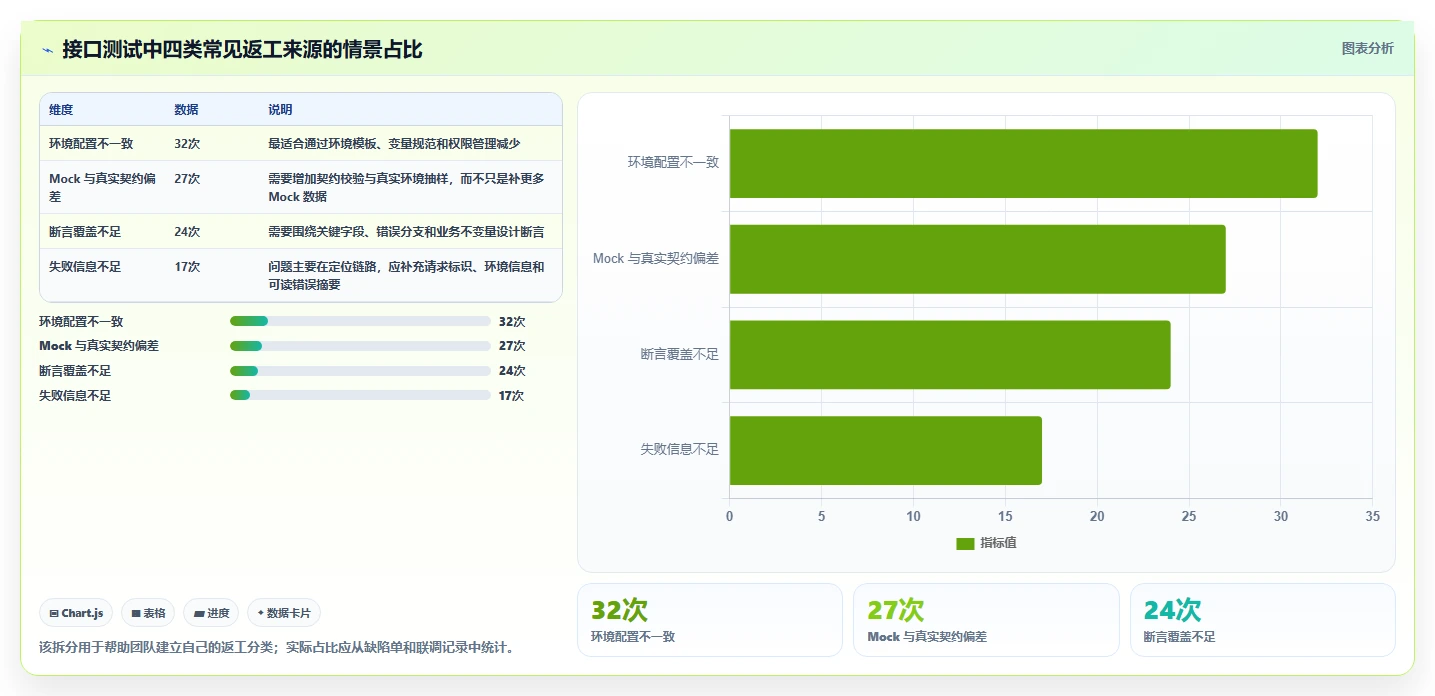
Task: Click the description starting 问题主要在定位链路
Action: (406, 276)
